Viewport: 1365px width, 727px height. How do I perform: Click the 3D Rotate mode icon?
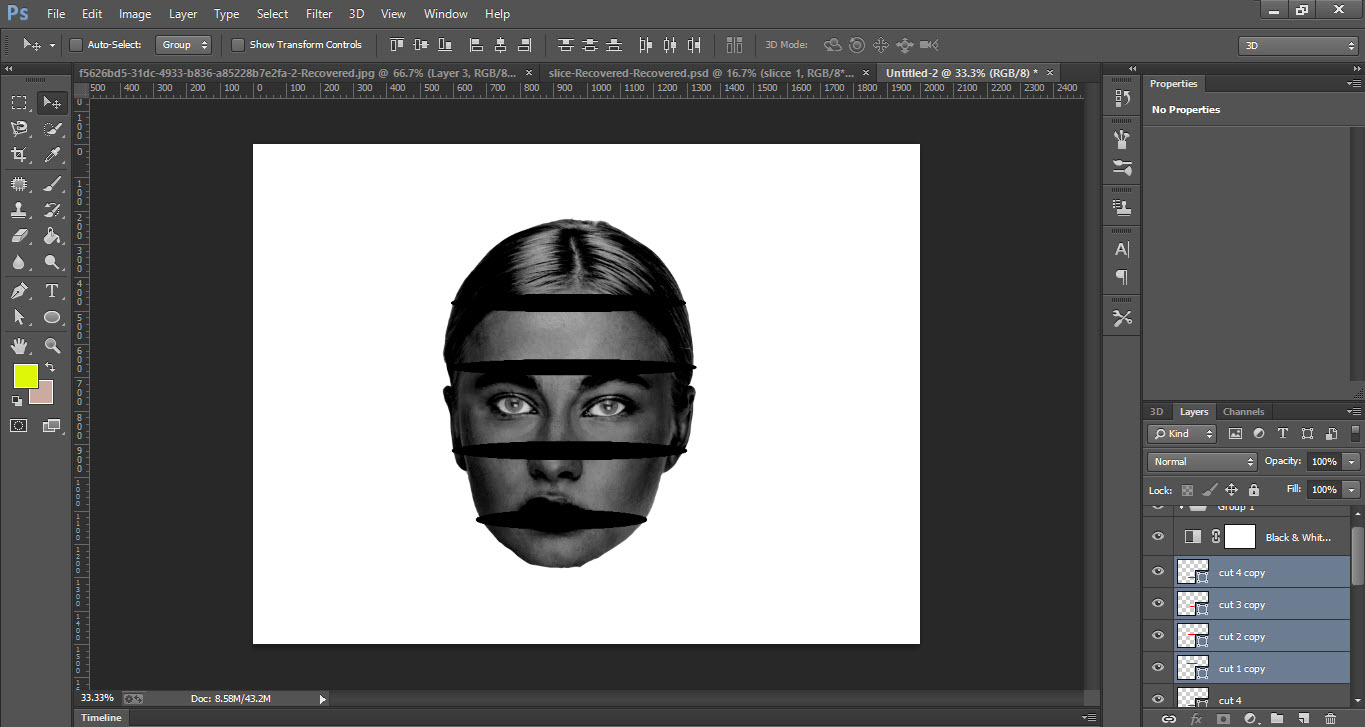(x=832, y=45)
